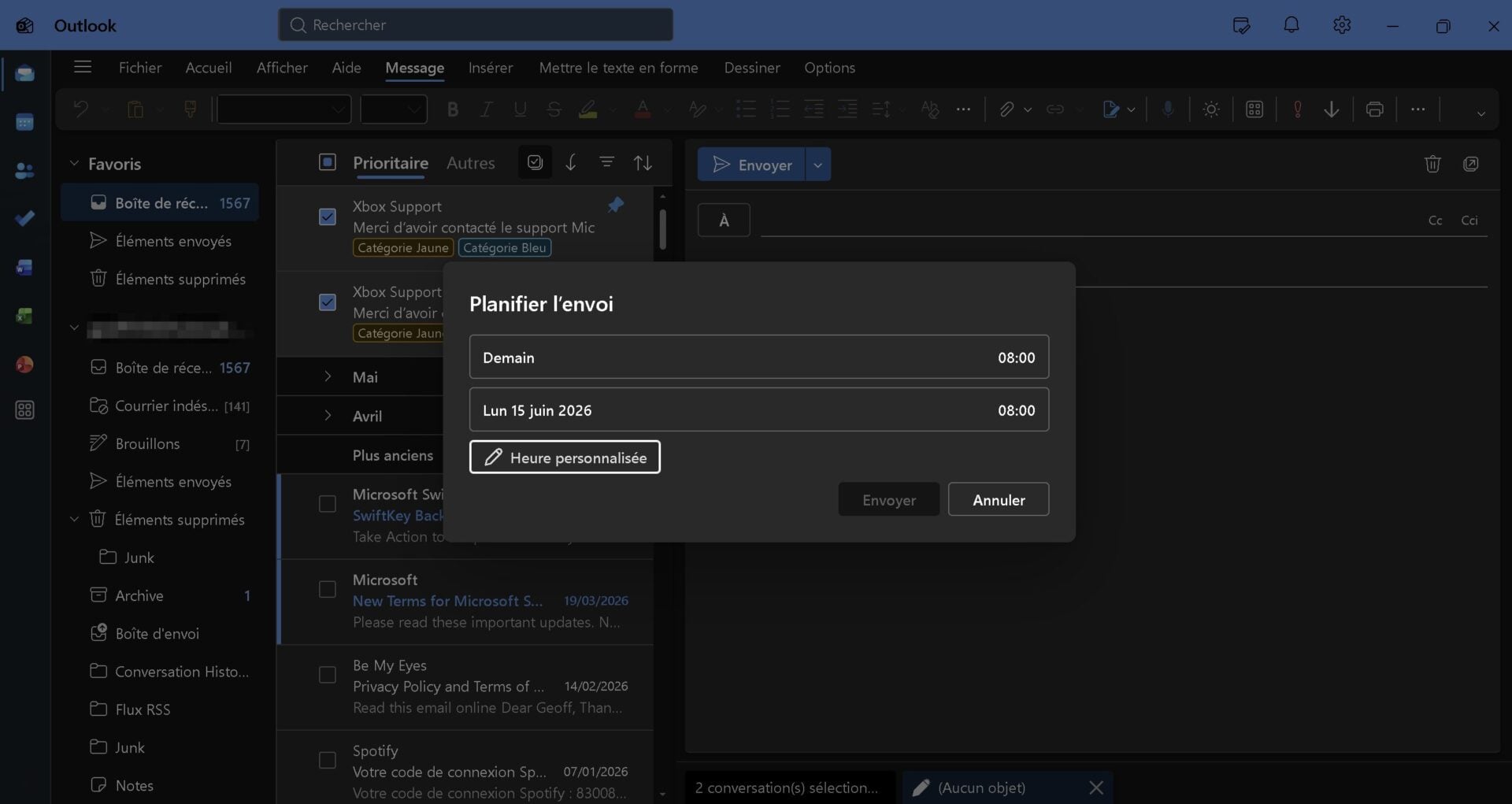Check the Microsoft New Terms message checkbox
Image resolution: width=1512 pixels, height=804 pixels.
328,589
